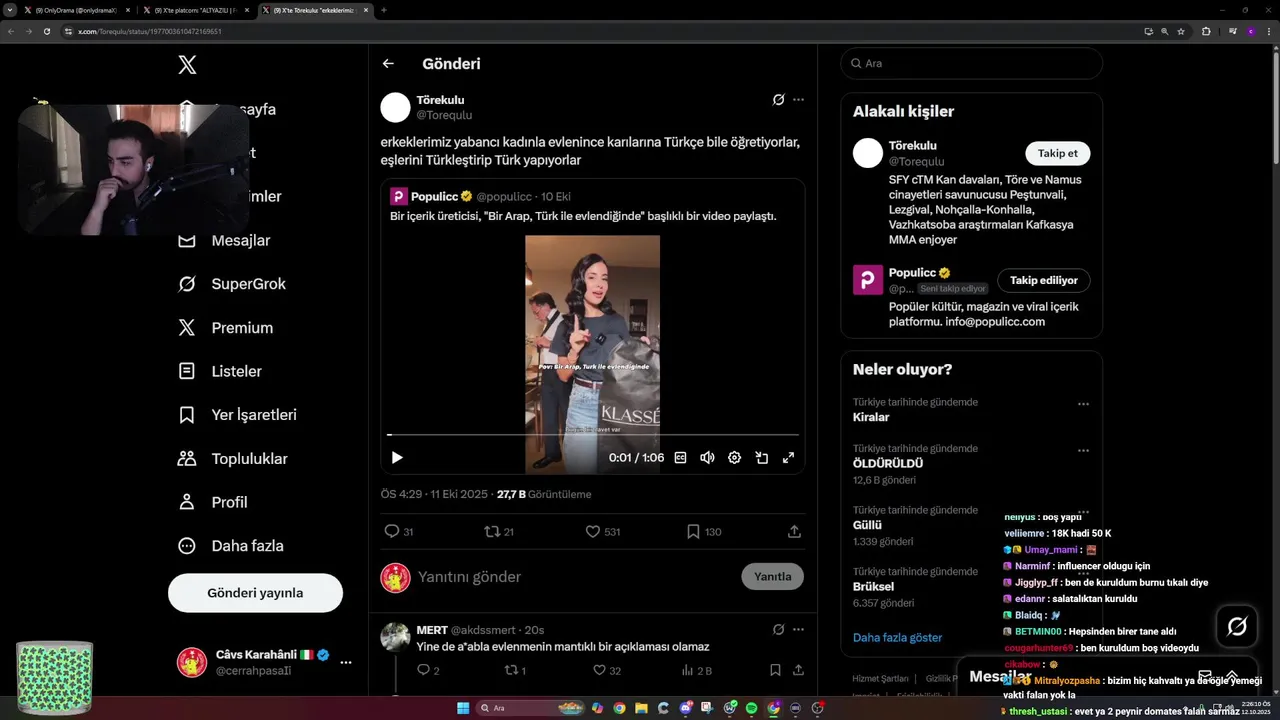Open File Explorer from the taskbar
This screenshot has width=1280, height=720.
[x=641, y=708]
